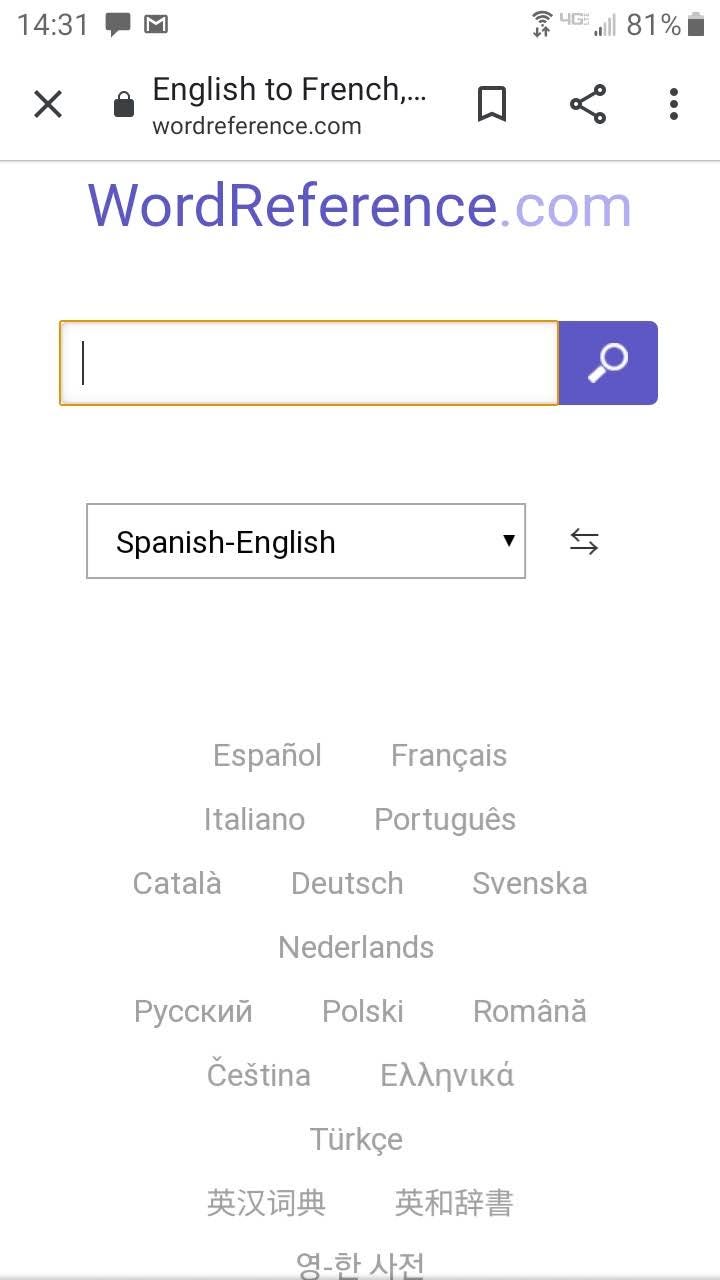Open the message notification icon in the status bar
720x1280 pixels.
coord(118,25)
